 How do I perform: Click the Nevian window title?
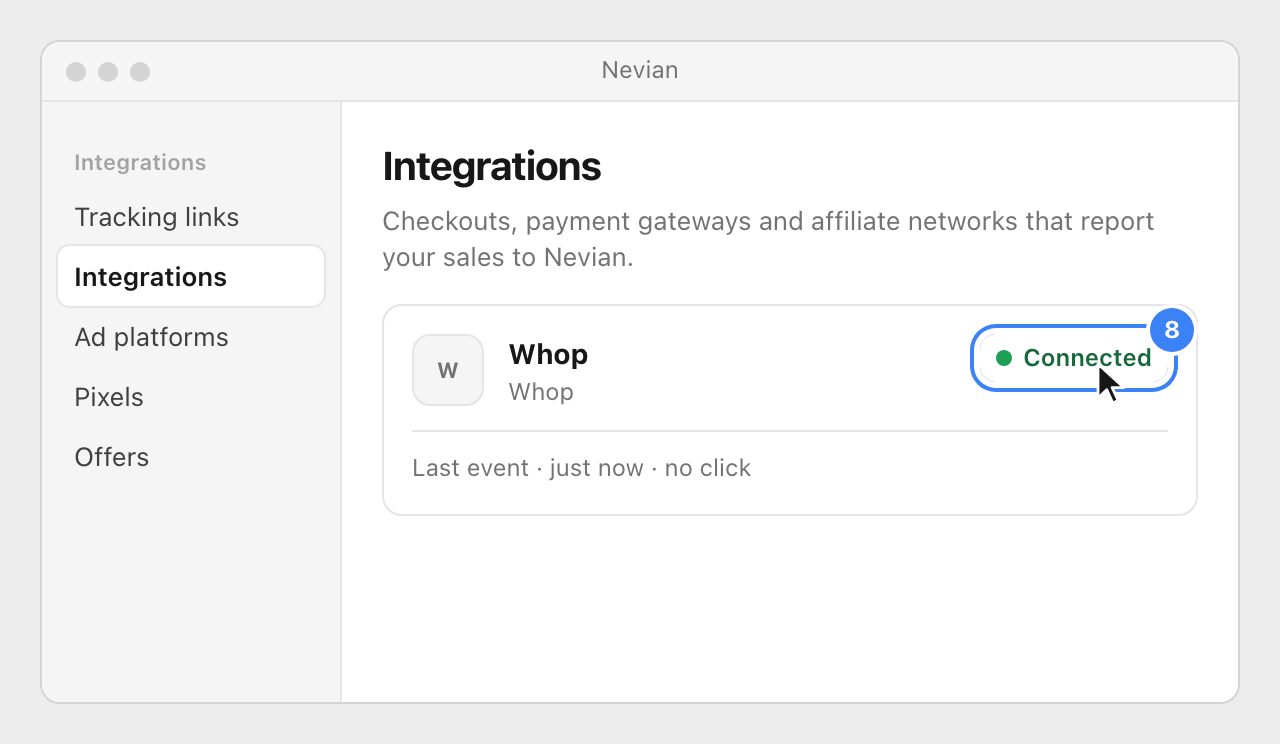[640, 70]
